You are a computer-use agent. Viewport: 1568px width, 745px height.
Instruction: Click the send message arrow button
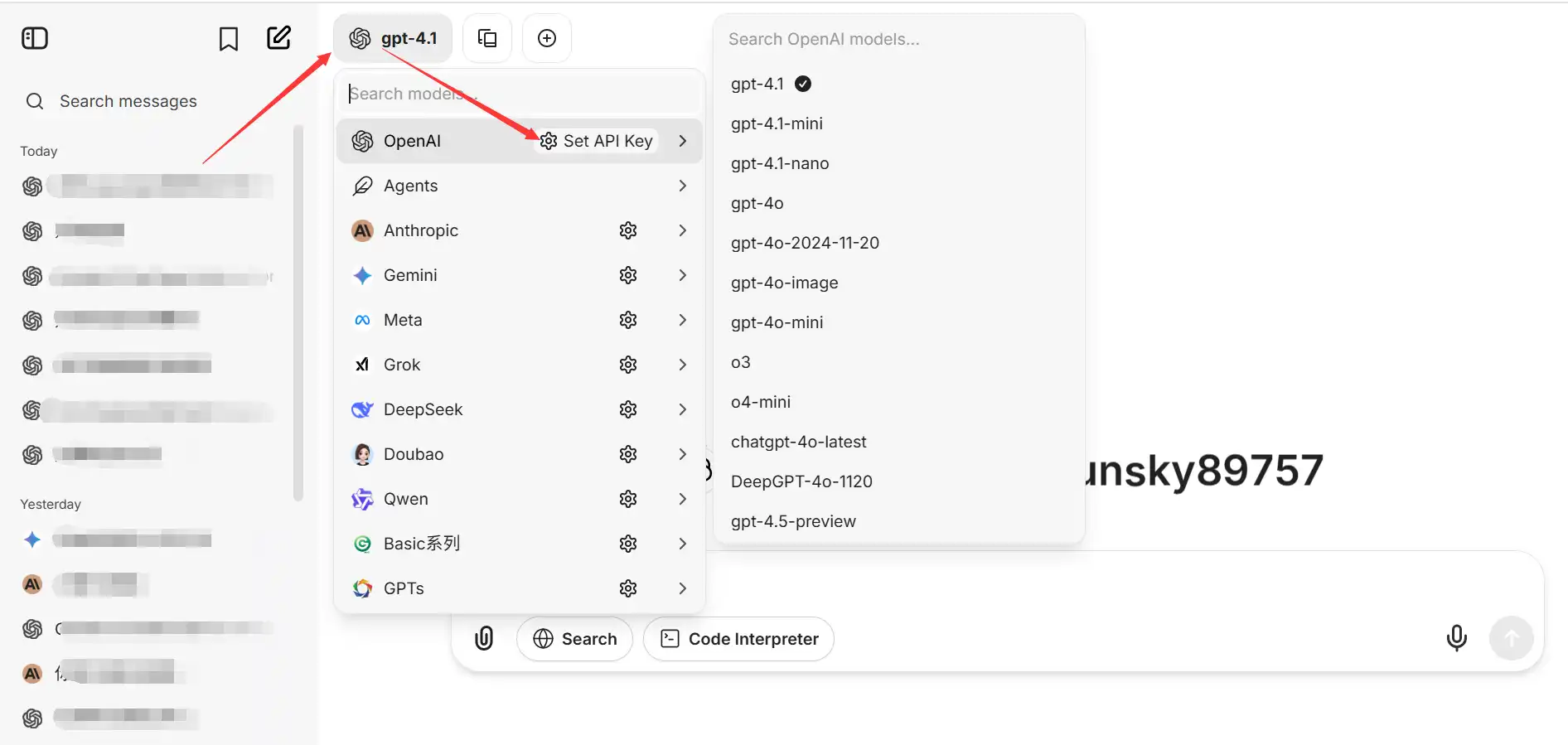tap(1511, 638)
